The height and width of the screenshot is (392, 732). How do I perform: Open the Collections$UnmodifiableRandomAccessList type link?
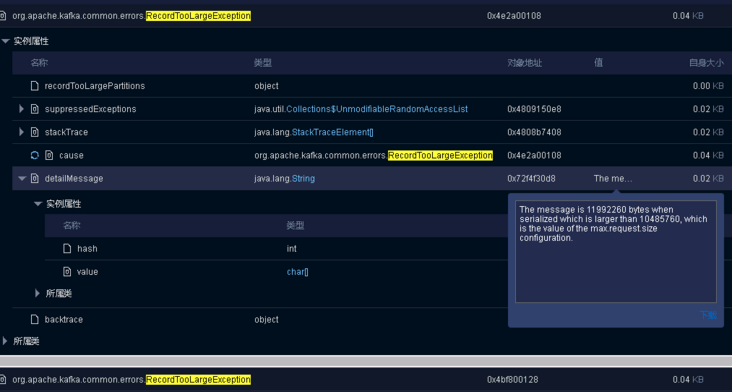point(377,109)
